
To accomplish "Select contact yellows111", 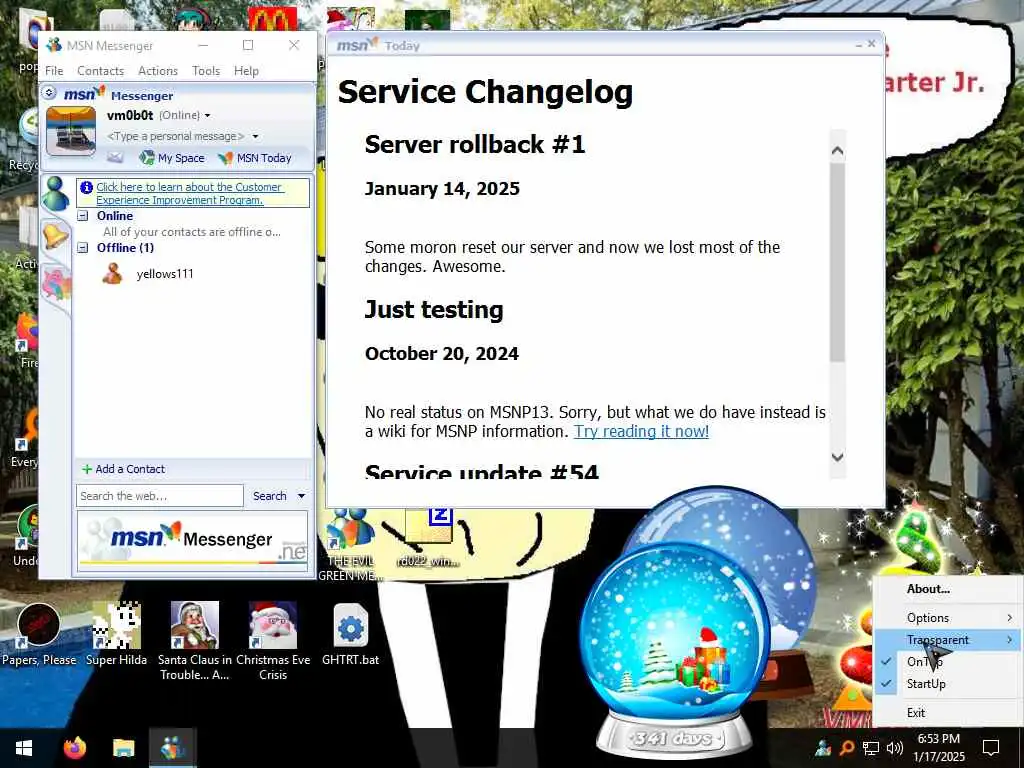I will 165,274.
